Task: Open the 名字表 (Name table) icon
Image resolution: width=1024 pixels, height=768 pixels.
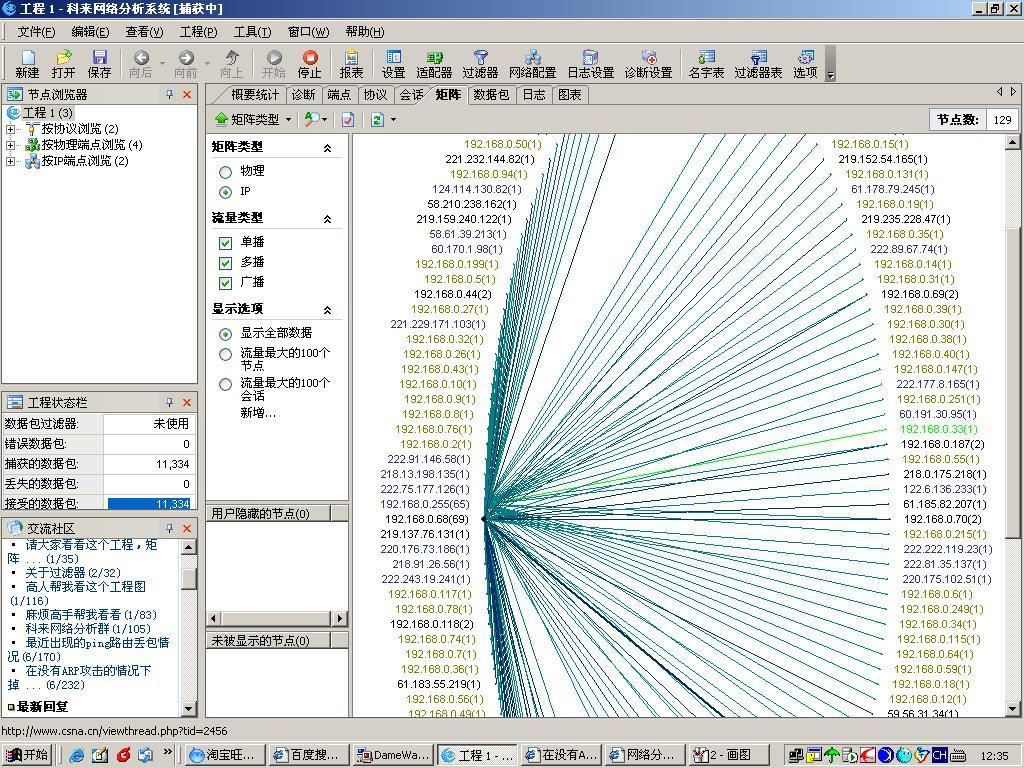Action: [x=706, y=63]
